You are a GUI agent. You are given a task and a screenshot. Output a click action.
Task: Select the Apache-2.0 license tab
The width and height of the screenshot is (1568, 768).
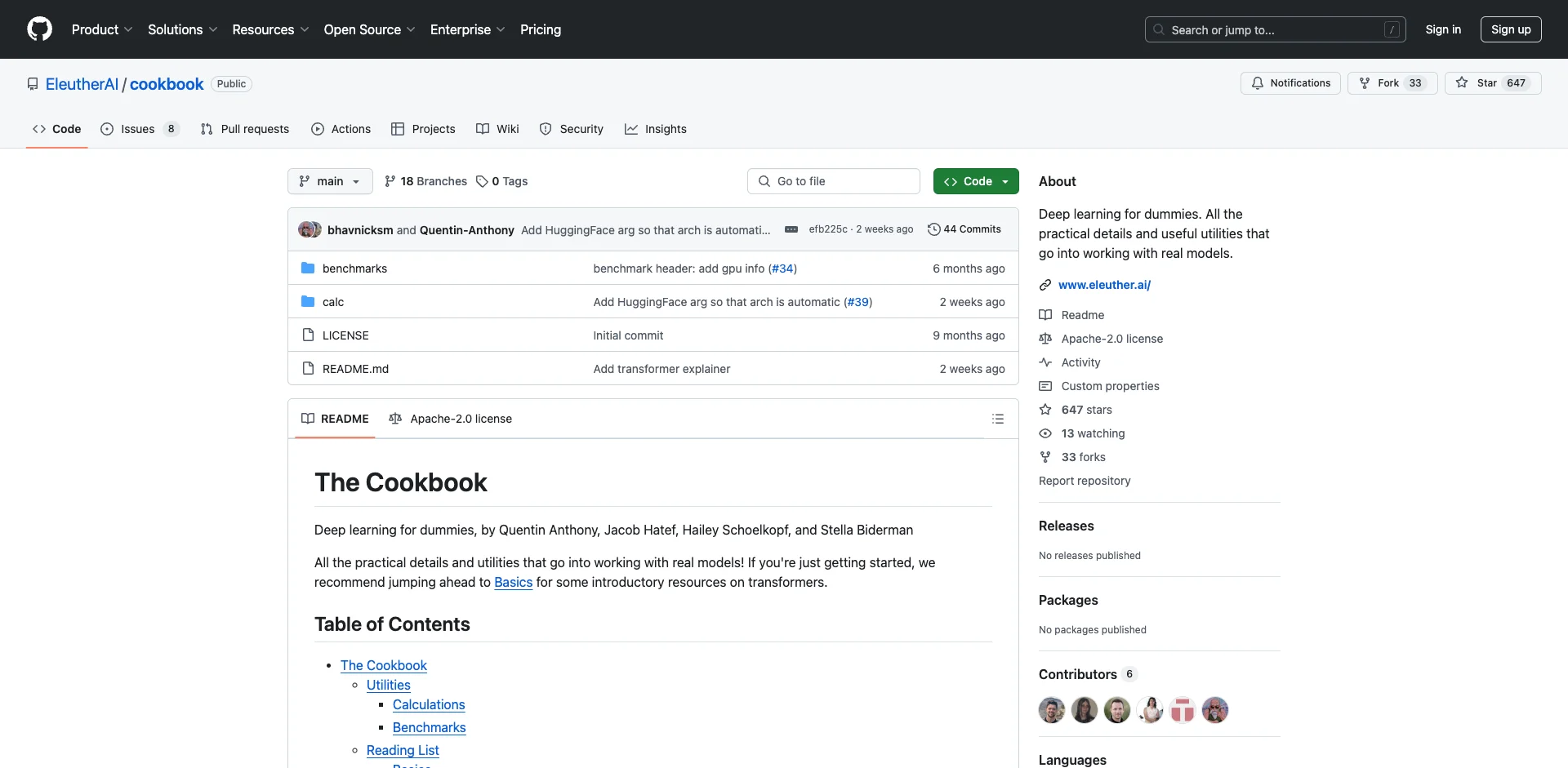(451, 419)
